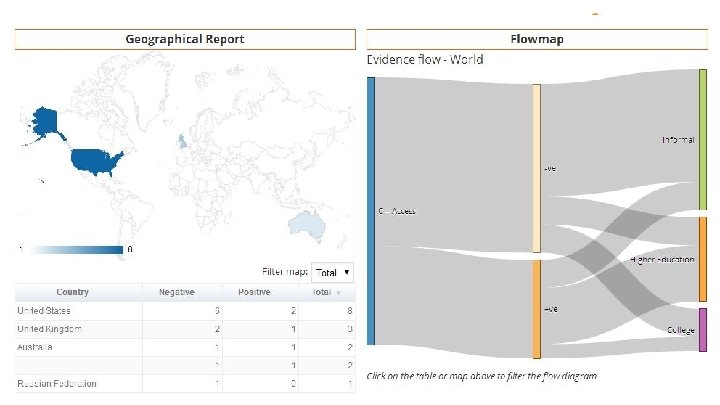This screenshot has height=405, width=720.
Task: Select the Russian Federation row label
Action: coord(57,383)
